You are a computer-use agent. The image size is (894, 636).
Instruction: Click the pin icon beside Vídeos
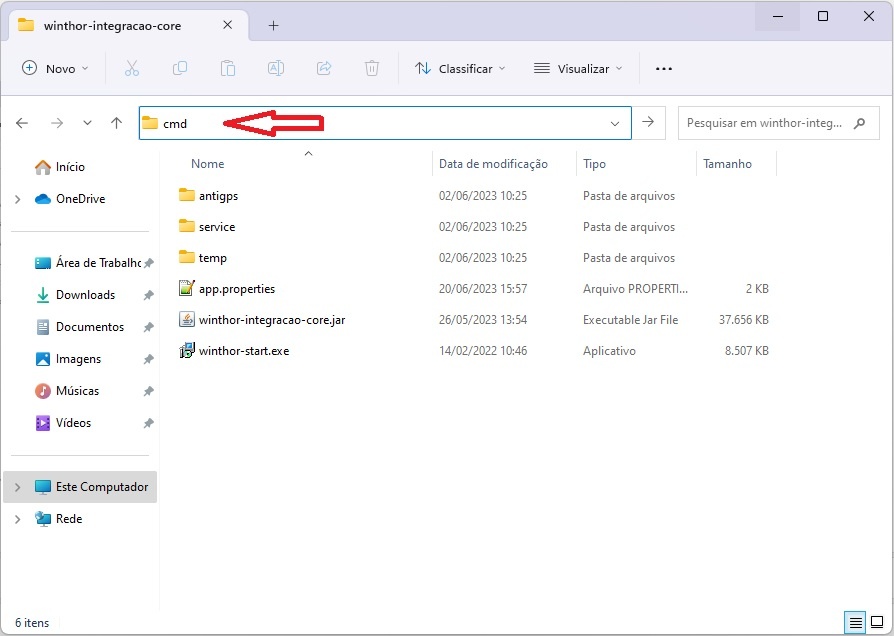click(x=148, y=423)
